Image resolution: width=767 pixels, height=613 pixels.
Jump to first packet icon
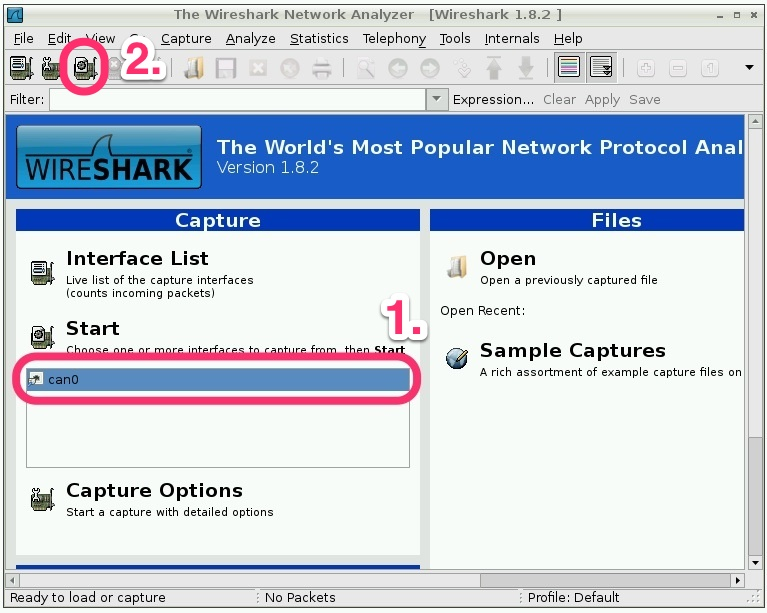point(494,68)
